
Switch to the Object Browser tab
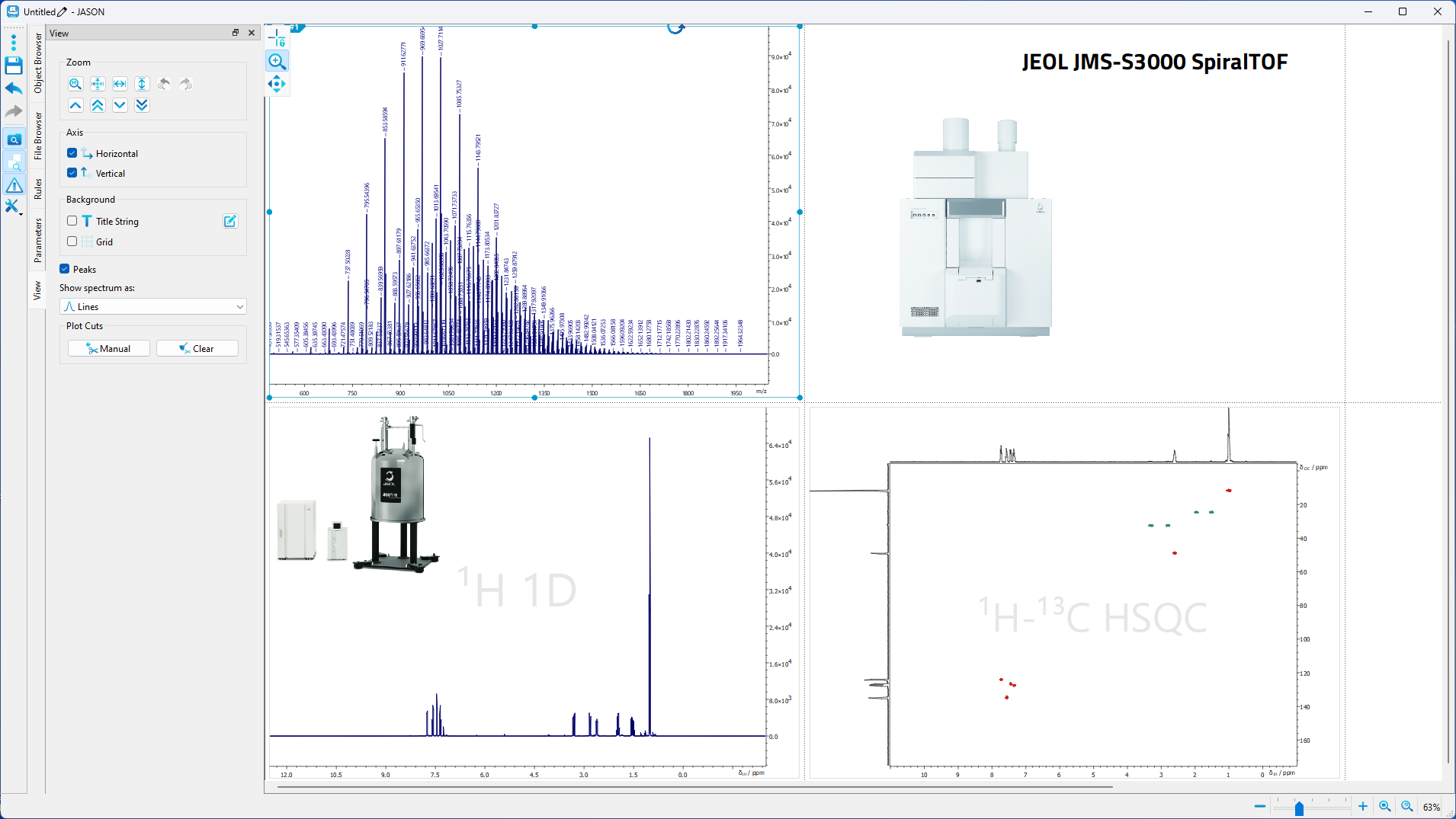(x=37, y=63)
